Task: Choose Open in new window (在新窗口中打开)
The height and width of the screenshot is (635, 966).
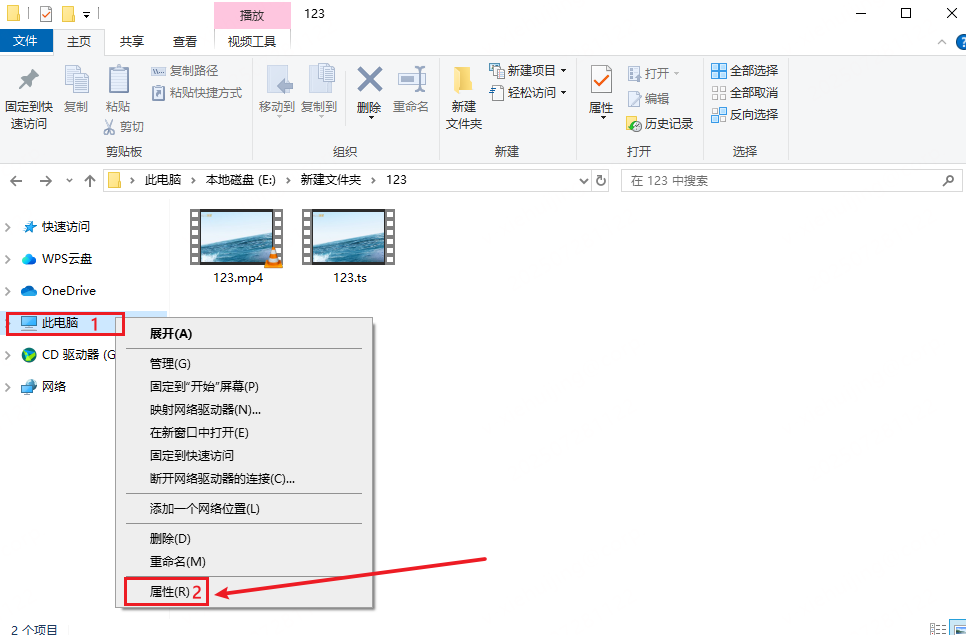Action: [x=244, y=433]
